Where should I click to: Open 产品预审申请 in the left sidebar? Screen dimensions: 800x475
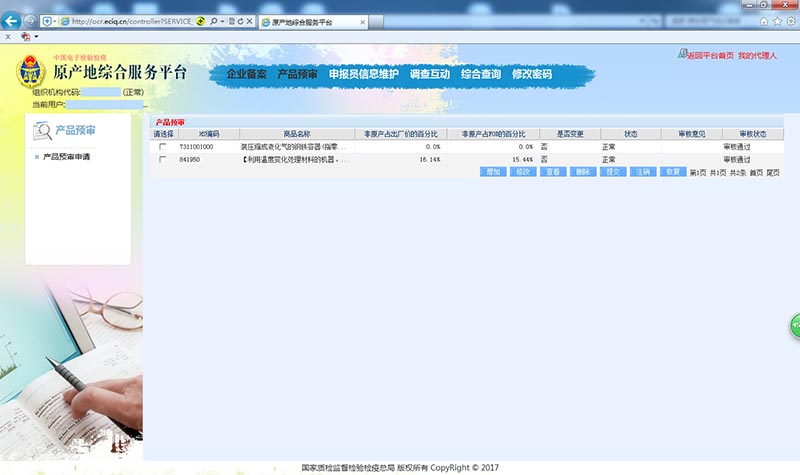[x=66, y=157]
